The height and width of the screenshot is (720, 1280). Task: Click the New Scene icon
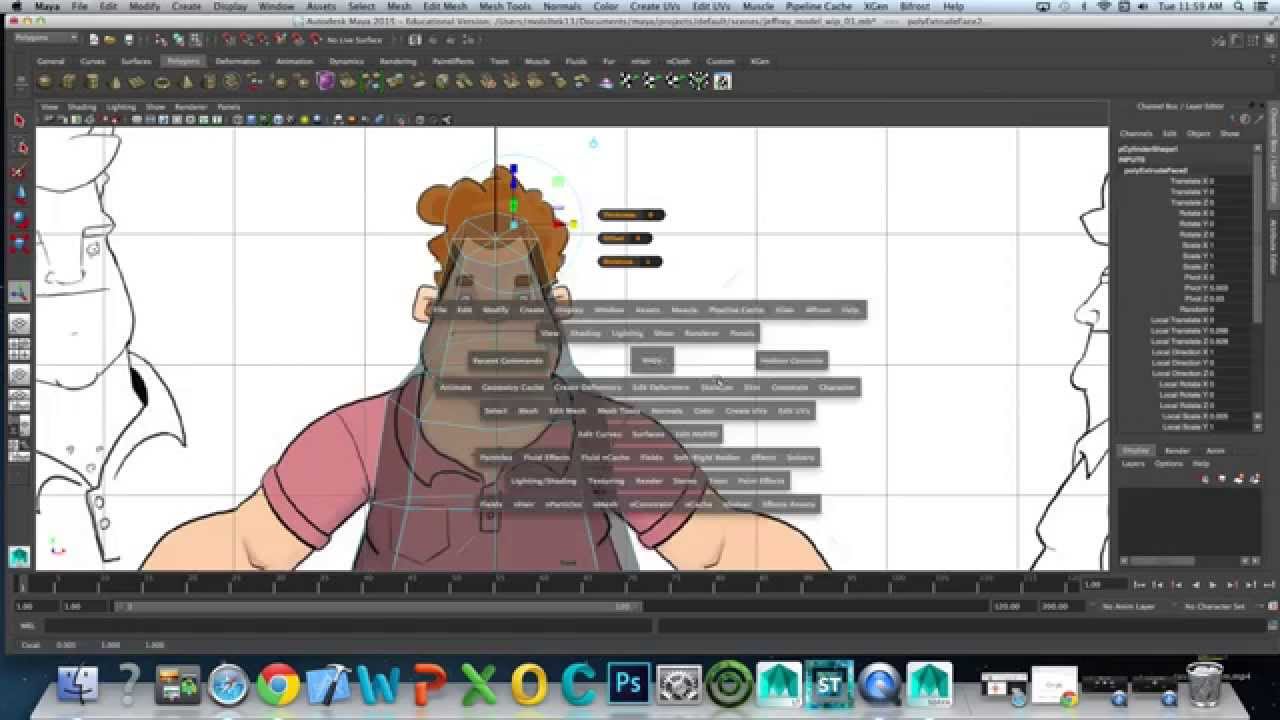pyautogui.click(x=94, y=40)
